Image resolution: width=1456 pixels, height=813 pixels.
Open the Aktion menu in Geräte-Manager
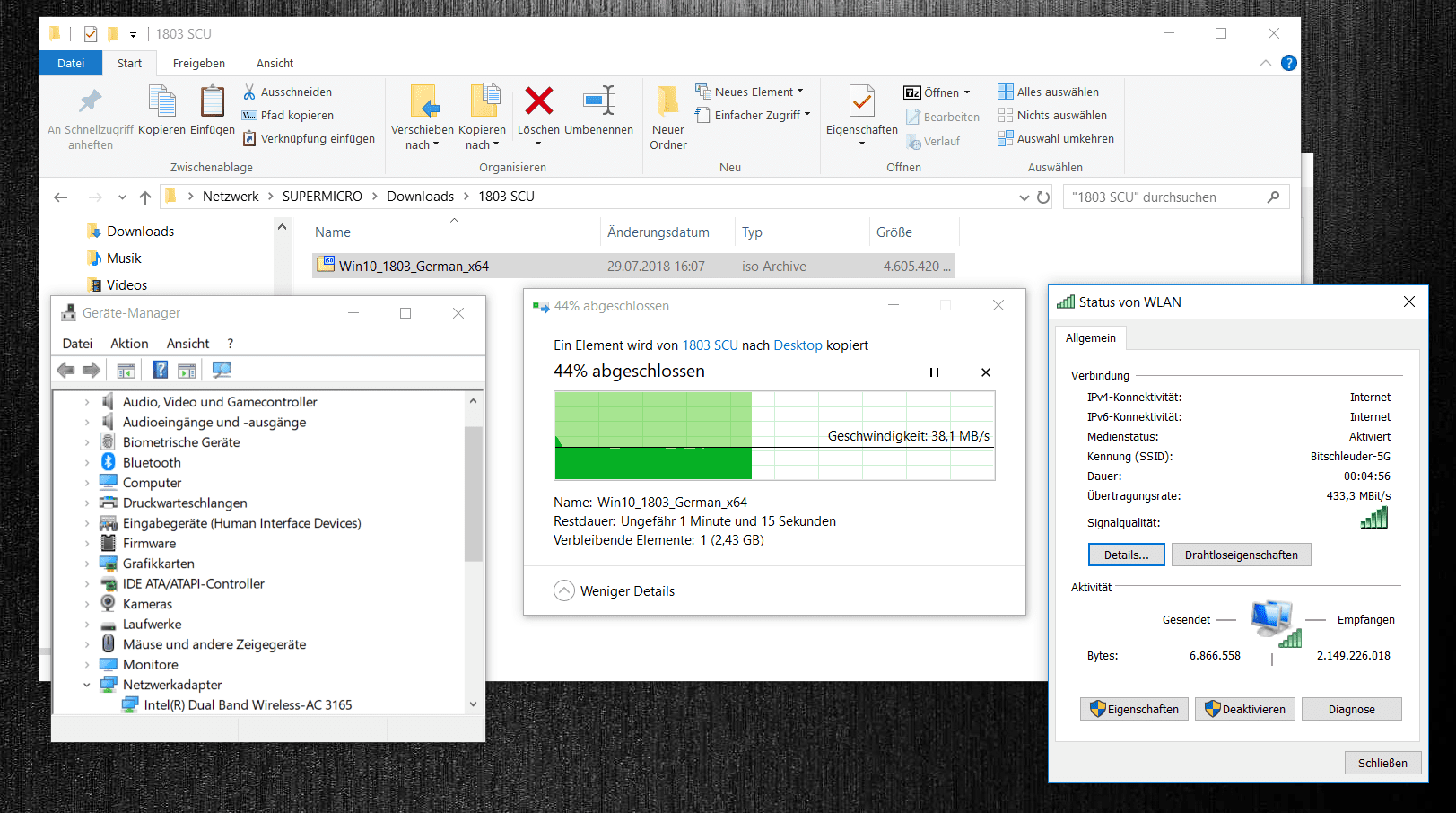(x=129, y=343)
